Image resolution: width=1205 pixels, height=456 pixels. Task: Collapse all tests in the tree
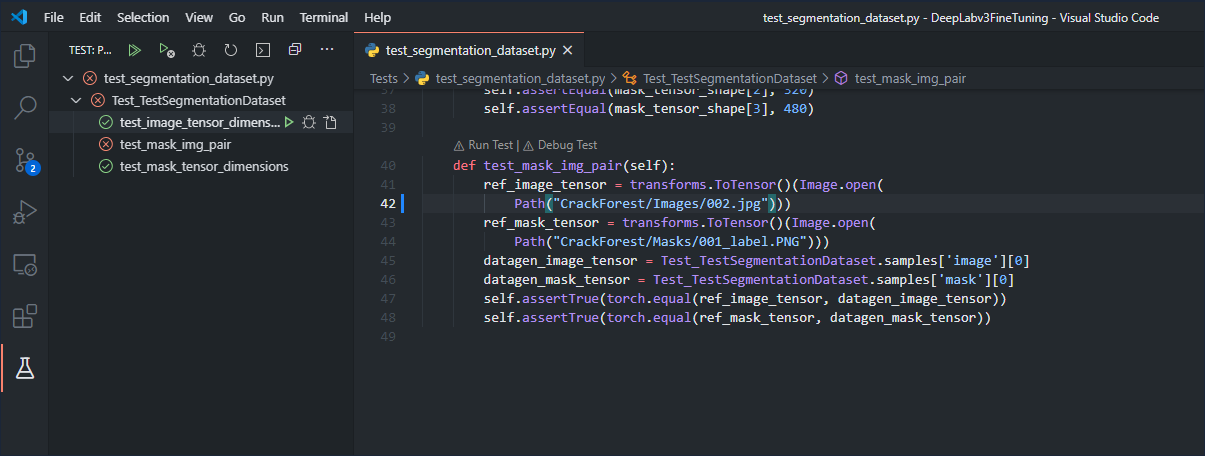coord(294,49)
